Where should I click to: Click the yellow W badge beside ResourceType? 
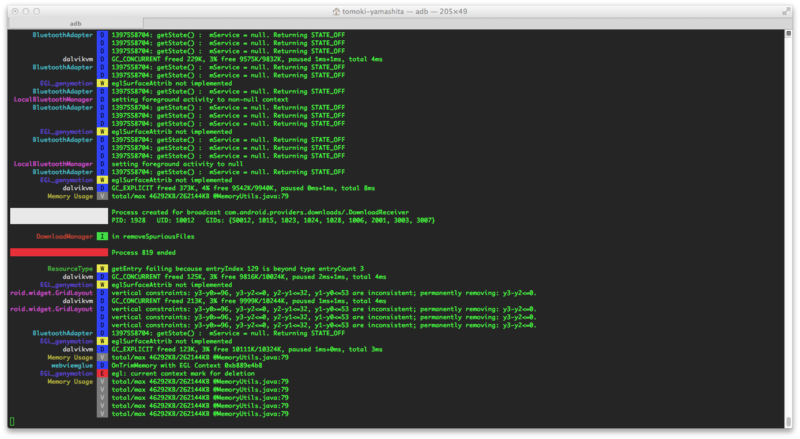pyautogui.click(x=102, y=269)
